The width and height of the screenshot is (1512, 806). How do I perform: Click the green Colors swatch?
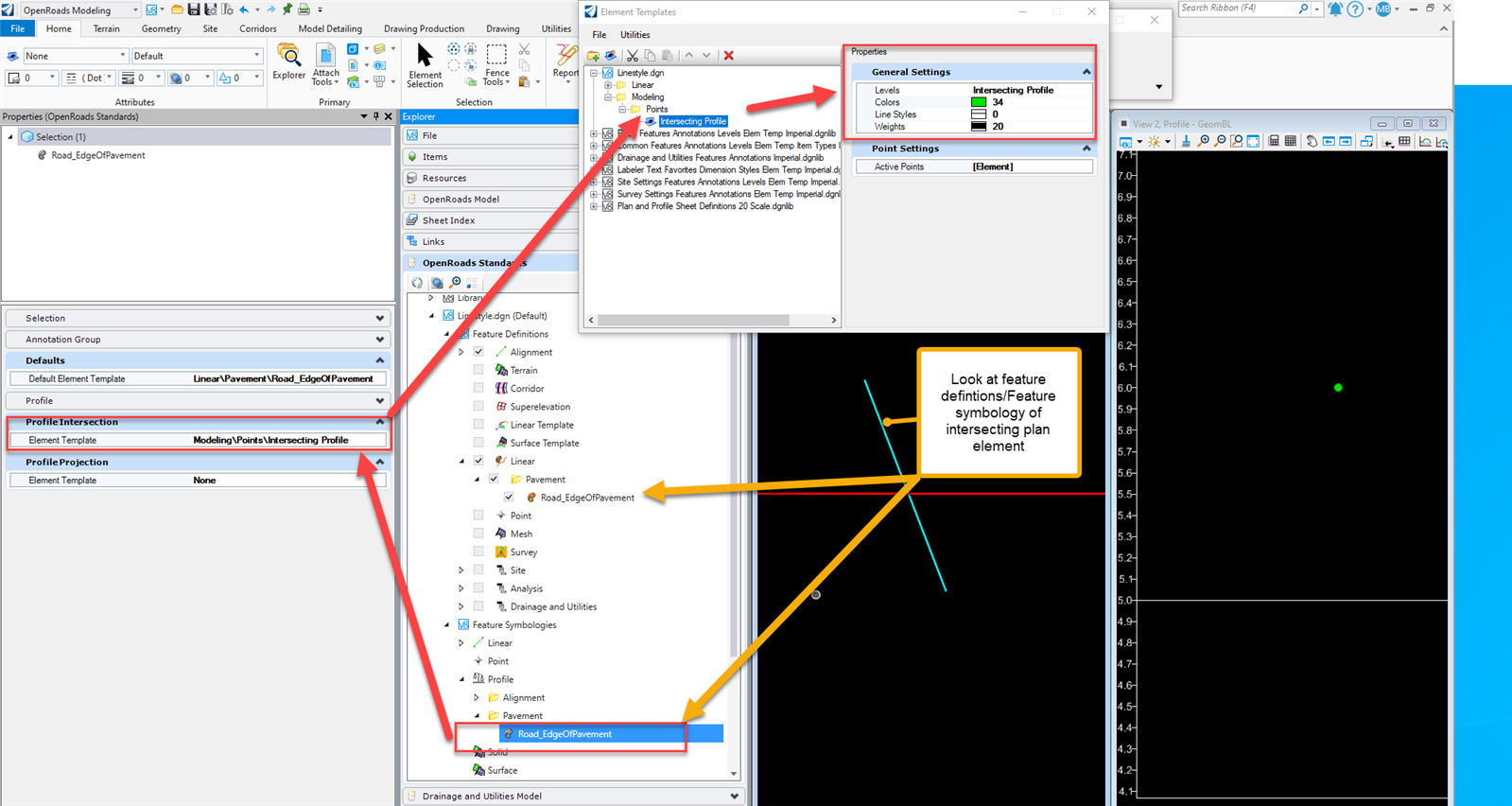coord(979,102)
